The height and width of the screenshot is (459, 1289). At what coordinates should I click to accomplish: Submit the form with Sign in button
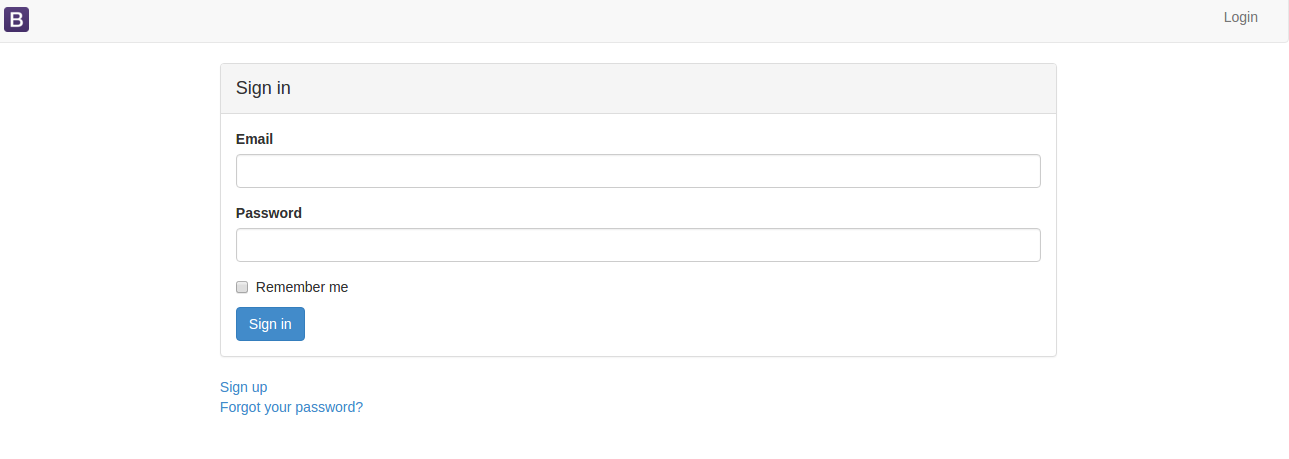[x=270, y=324]
